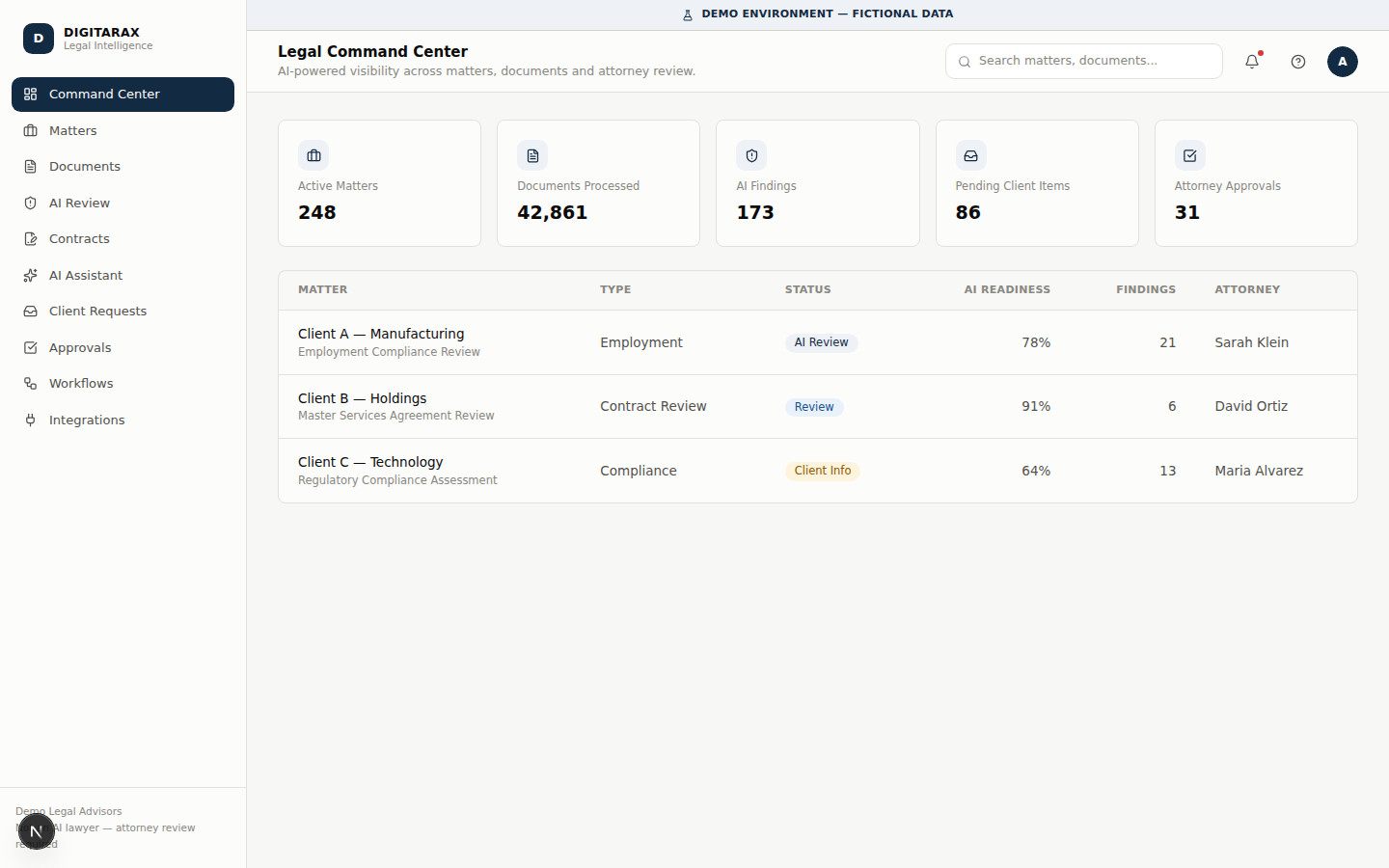Click the Workflows icon in sidebar
The height and width of the screenshot is (868, 1389).
[31, 384]
